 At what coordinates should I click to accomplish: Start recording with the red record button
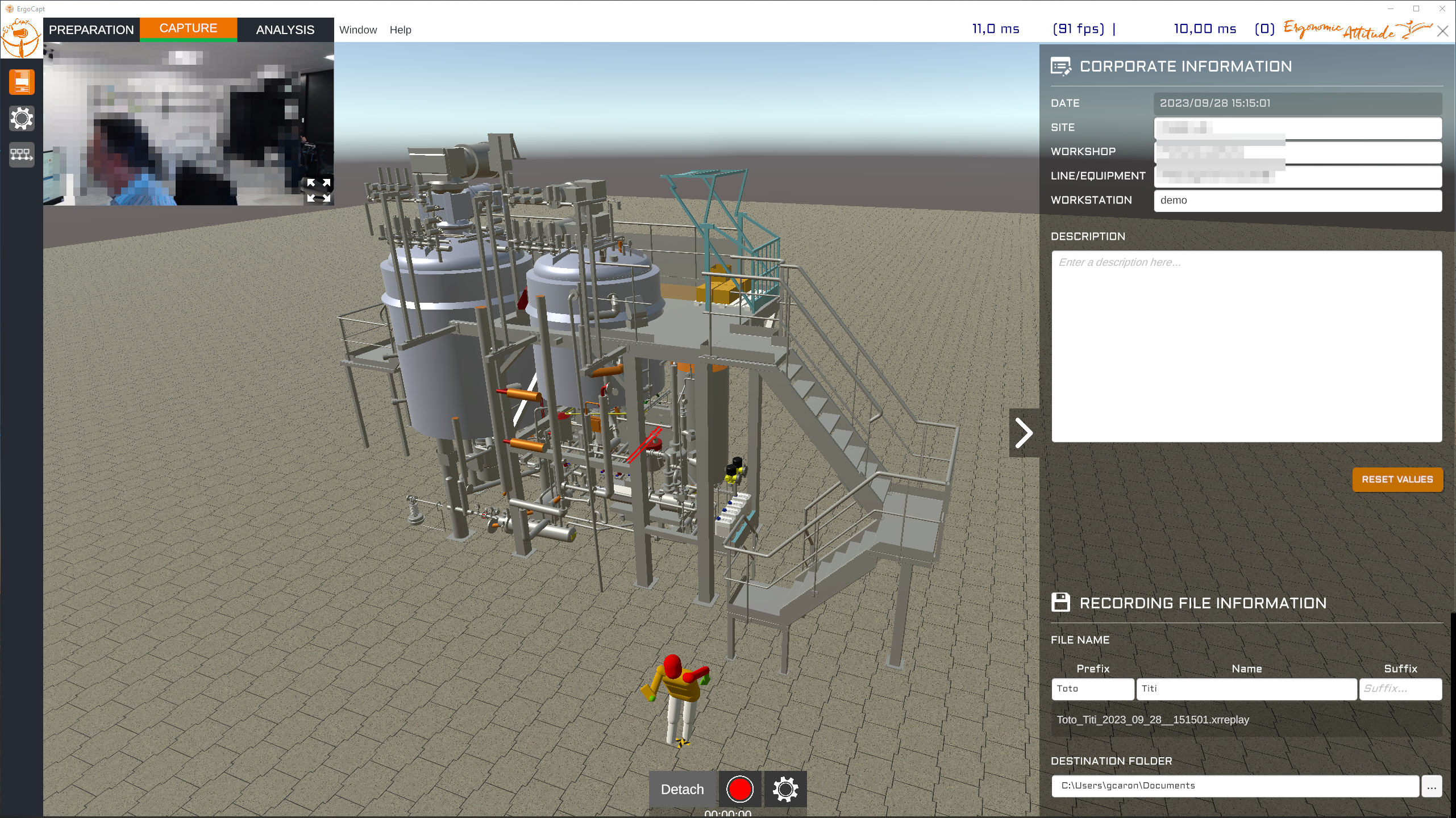tap(739, 789)
